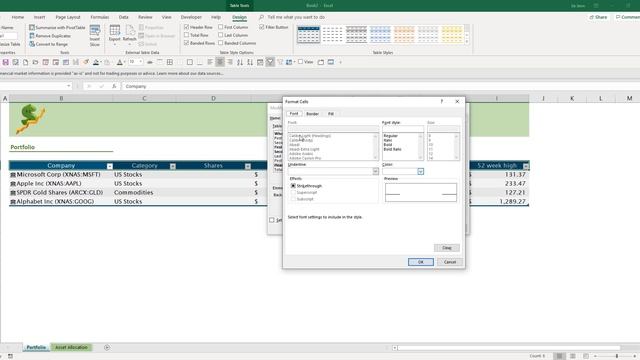Click the New sheet plus icon

click(x=107, y=347)
